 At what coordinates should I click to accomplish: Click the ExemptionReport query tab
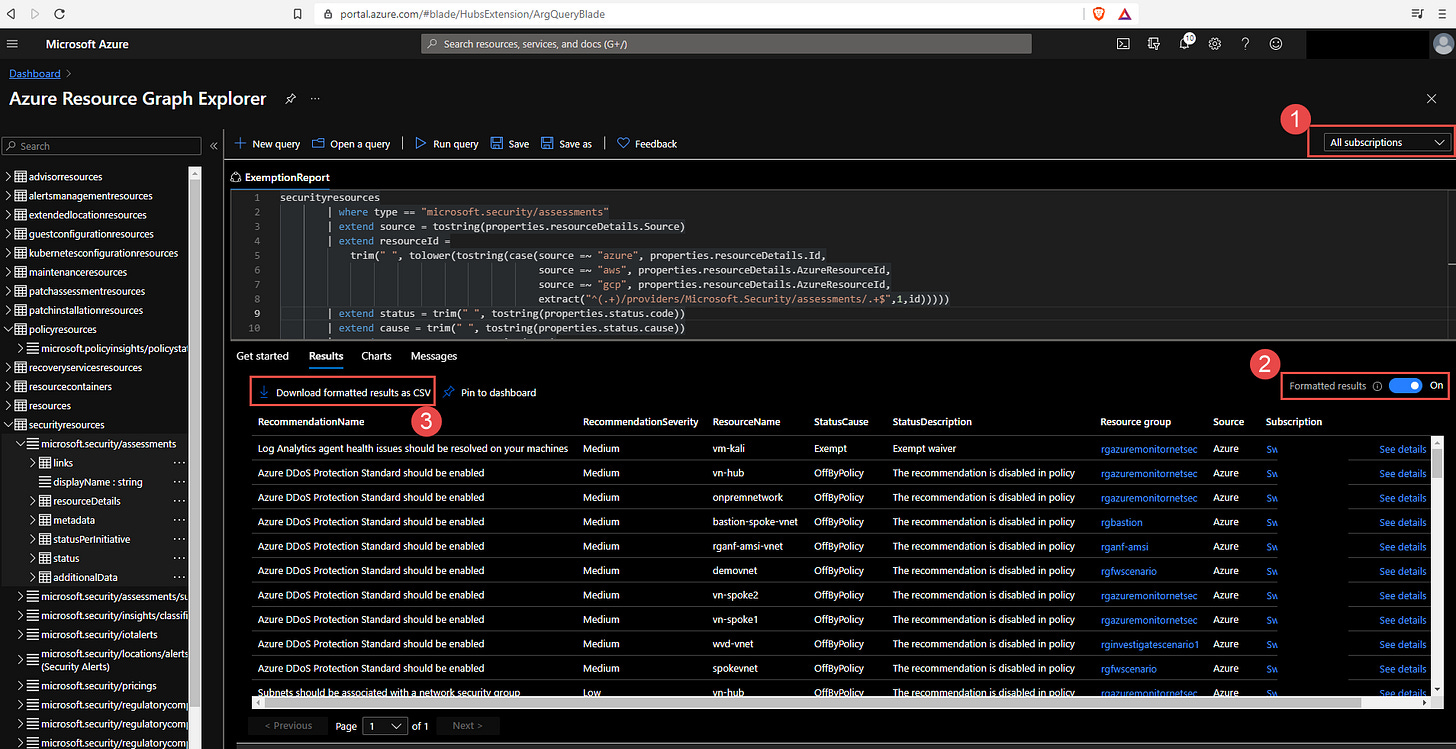coord(280,177)
